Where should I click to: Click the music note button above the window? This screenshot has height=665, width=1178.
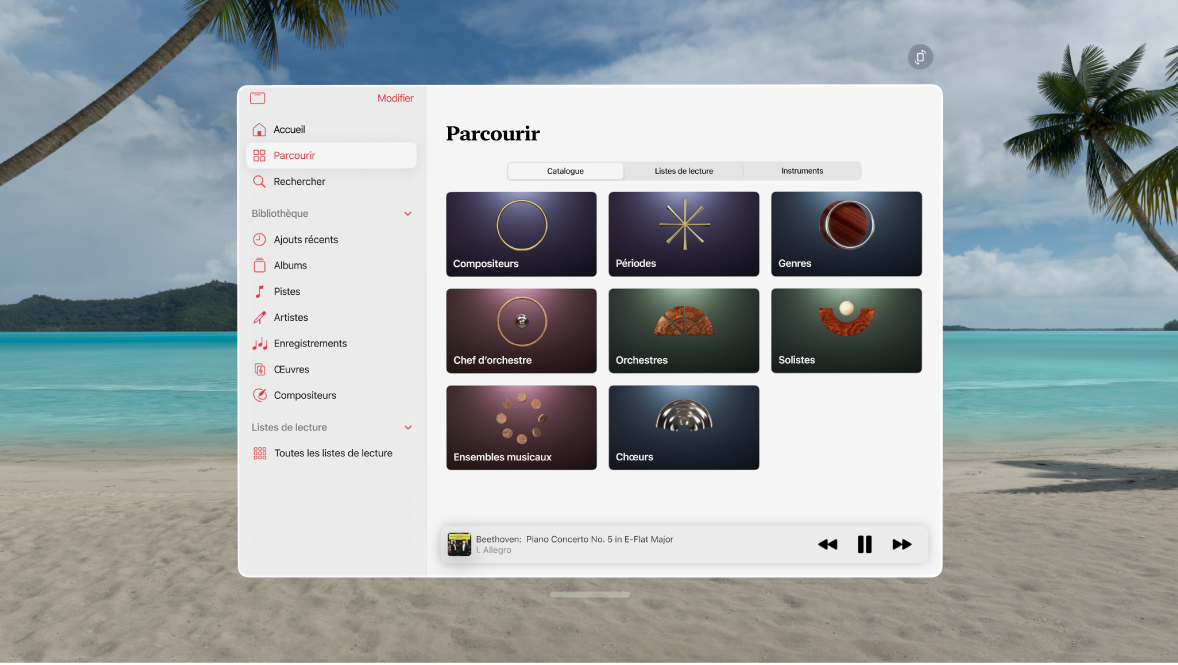(x=919, y=57)
